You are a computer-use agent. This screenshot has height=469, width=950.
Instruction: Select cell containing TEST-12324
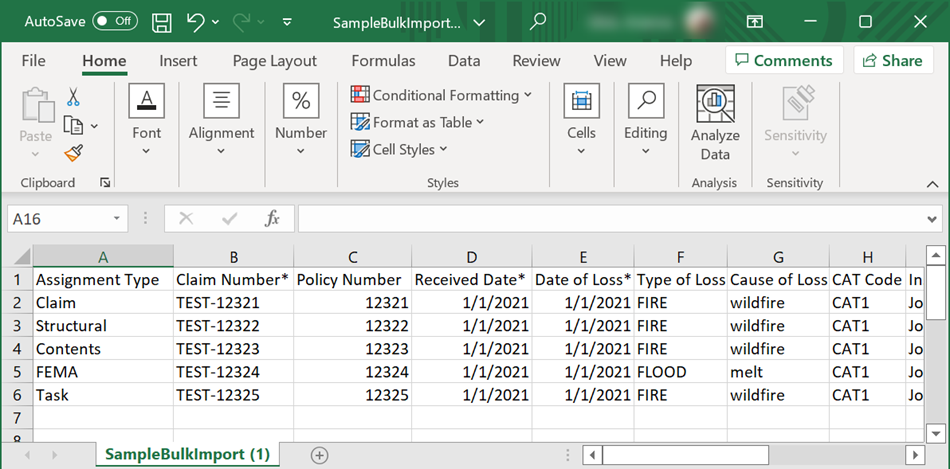point(232,372)
